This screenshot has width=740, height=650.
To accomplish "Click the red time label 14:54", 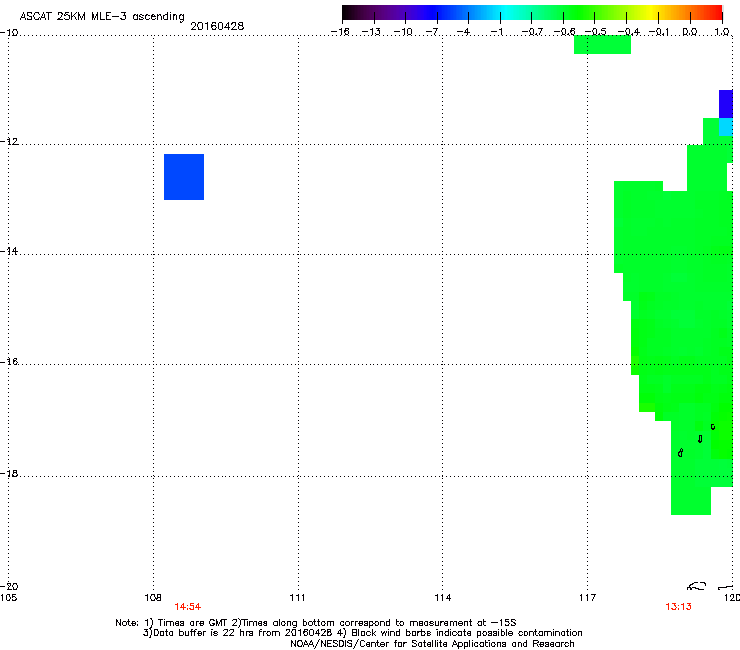I will pos(187,607).
